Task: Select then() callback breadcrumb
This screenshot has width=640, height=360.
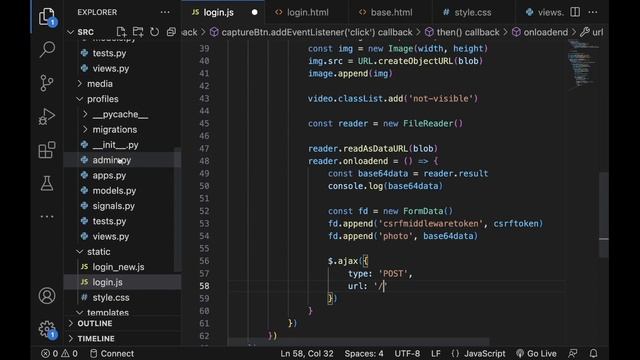Action: tap(462, 32)
